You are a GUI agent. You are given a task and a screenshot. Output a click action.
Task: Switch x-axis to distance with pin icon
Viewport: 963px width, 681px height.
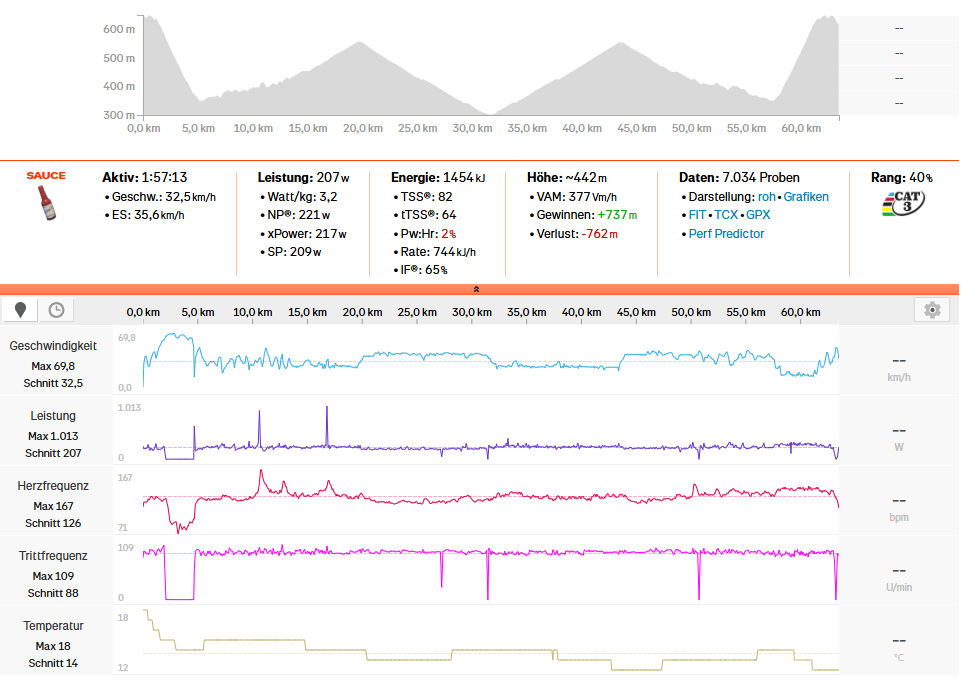point(19,310)
